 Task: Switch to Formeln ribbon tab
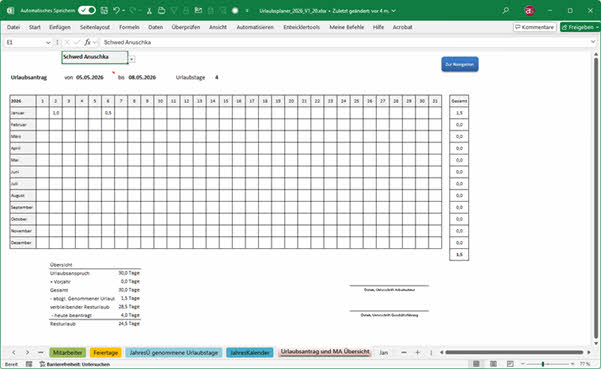(x=129, y=27)
